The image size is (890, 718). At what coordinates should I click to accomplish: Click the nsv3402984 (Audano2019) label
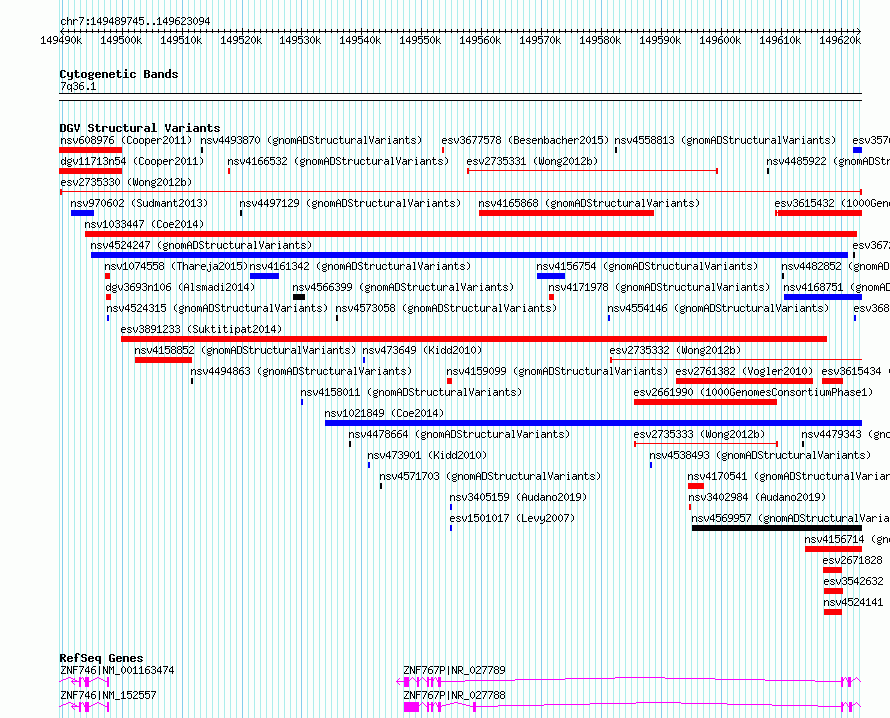coord(757,497)
